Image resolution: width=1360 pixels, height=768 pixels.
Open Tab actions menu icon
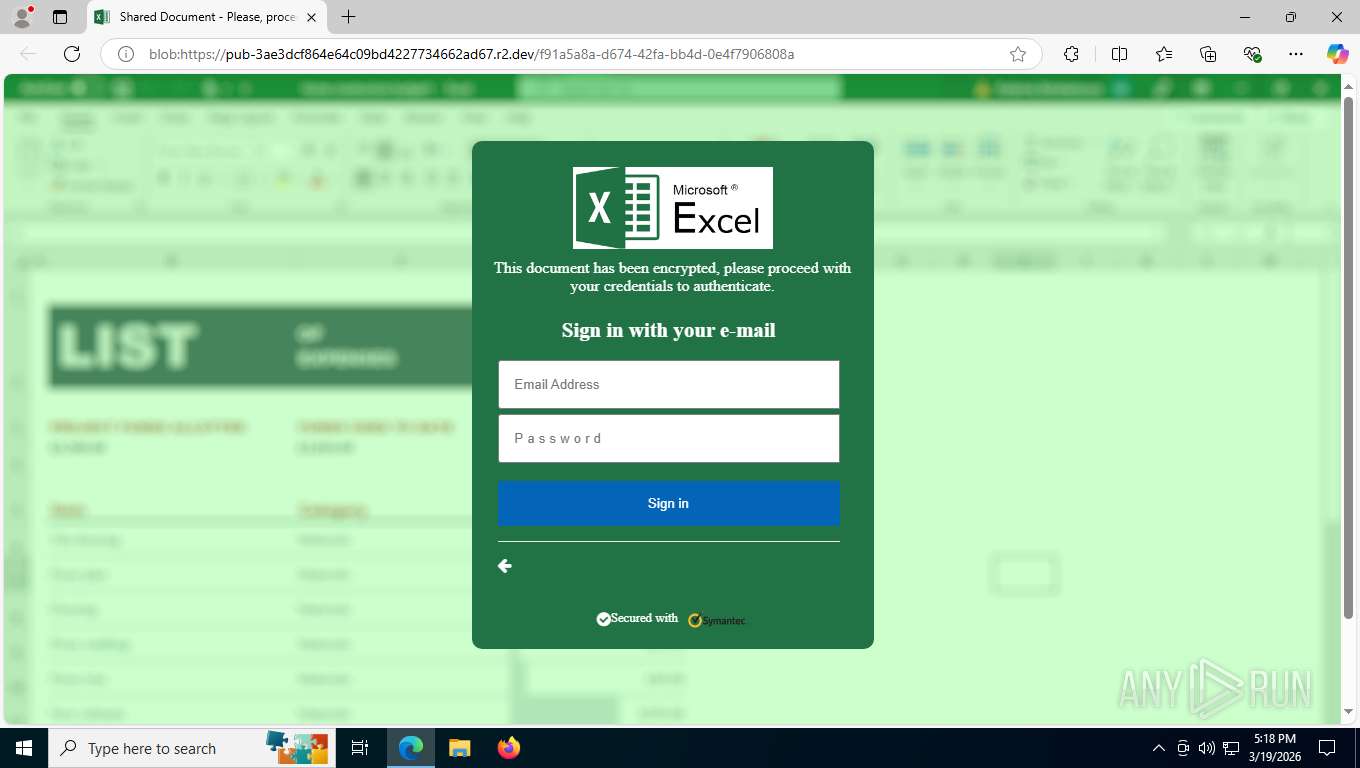pos(60,17)
